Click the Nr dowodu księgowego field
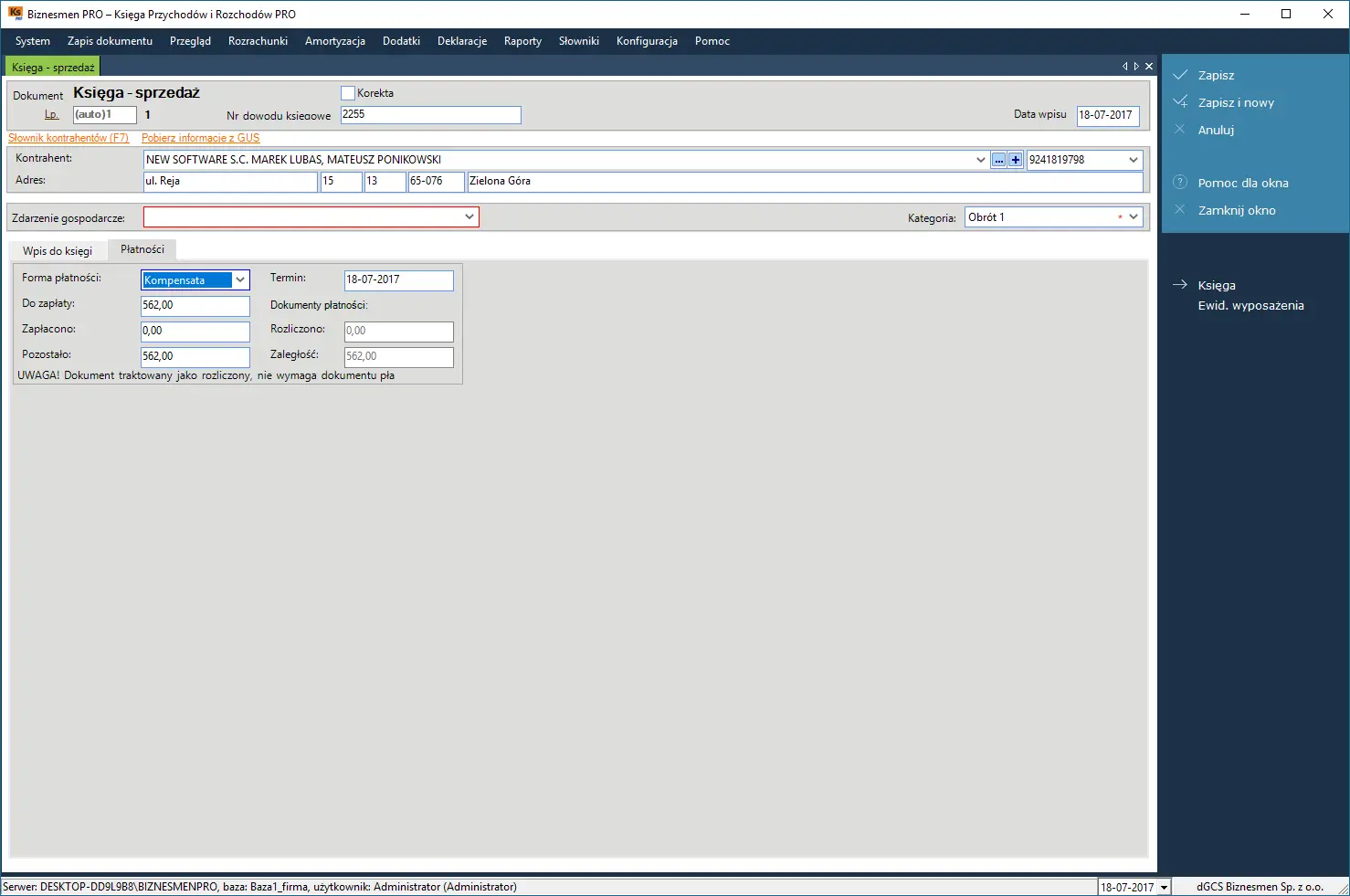Image resolution: width=1350 pixels, height=896 pixels. pos(430,115)
